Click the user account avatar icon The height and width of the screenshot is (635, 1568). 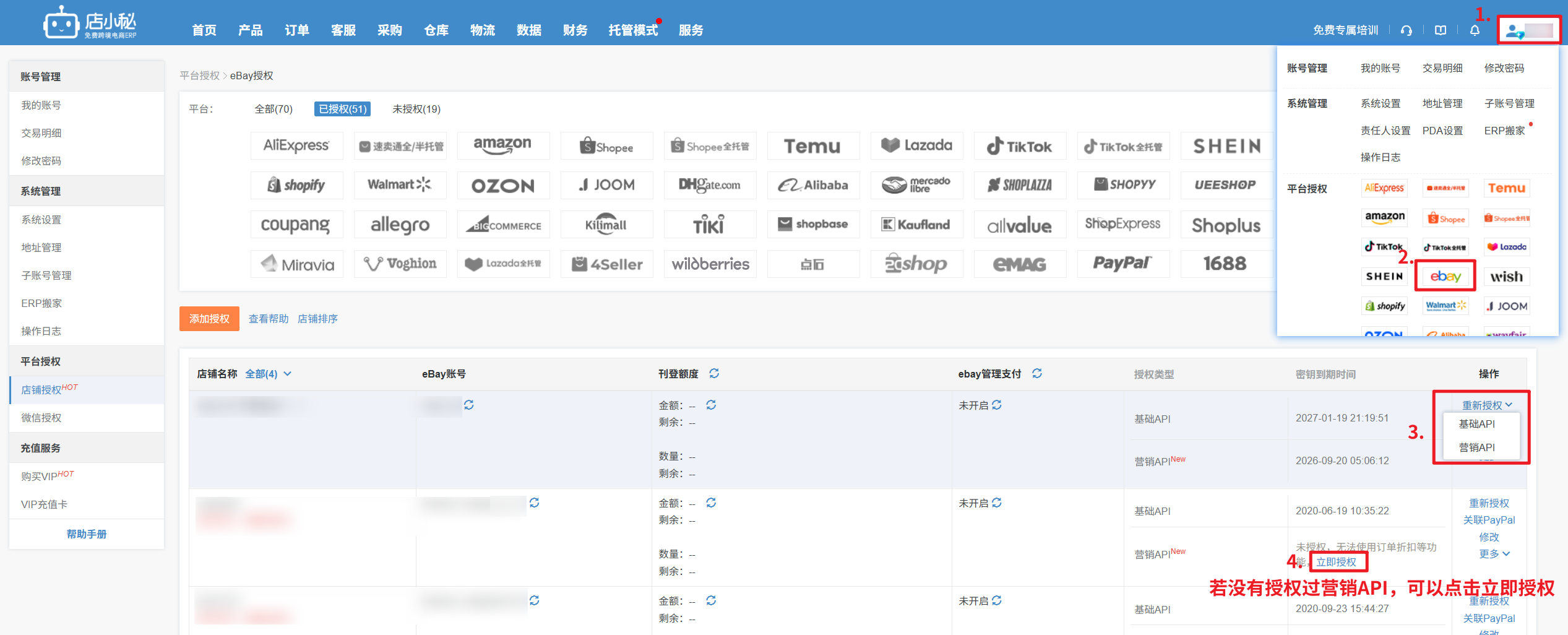coord(1515,30)
